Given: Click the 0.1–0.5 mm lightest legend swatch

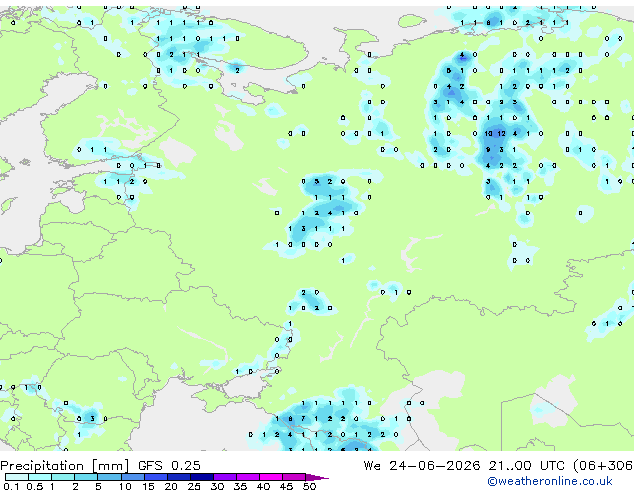Looking at the screenshot, I should click(17, 477).
